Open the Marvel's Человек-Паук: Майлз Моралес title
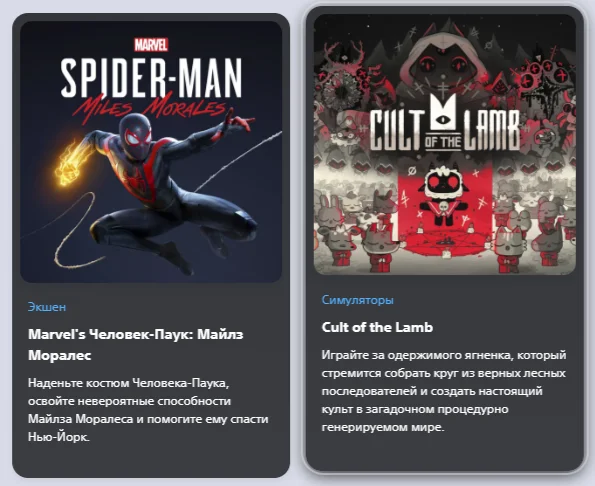This screenshot has width=595, height=486. 136,345
